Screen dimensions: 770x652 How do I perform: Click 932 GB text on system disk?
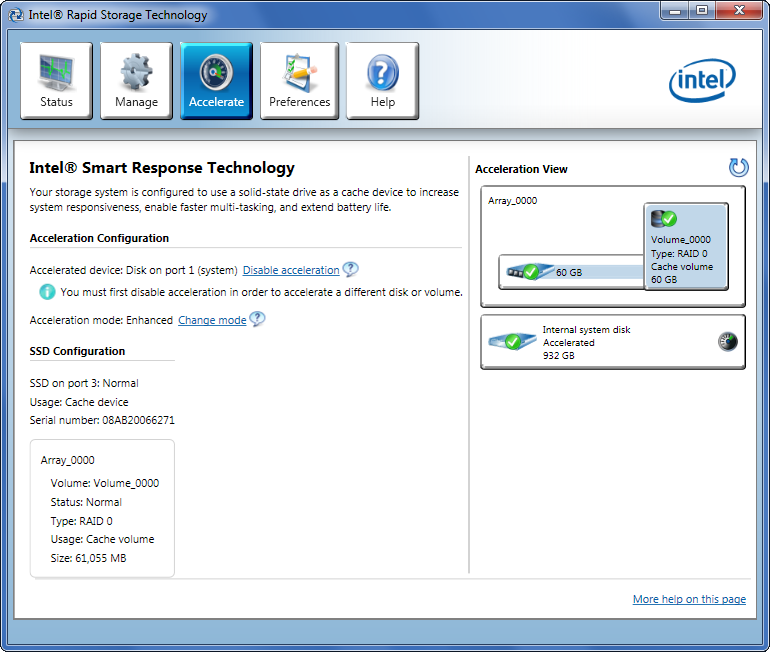[558, 355]
